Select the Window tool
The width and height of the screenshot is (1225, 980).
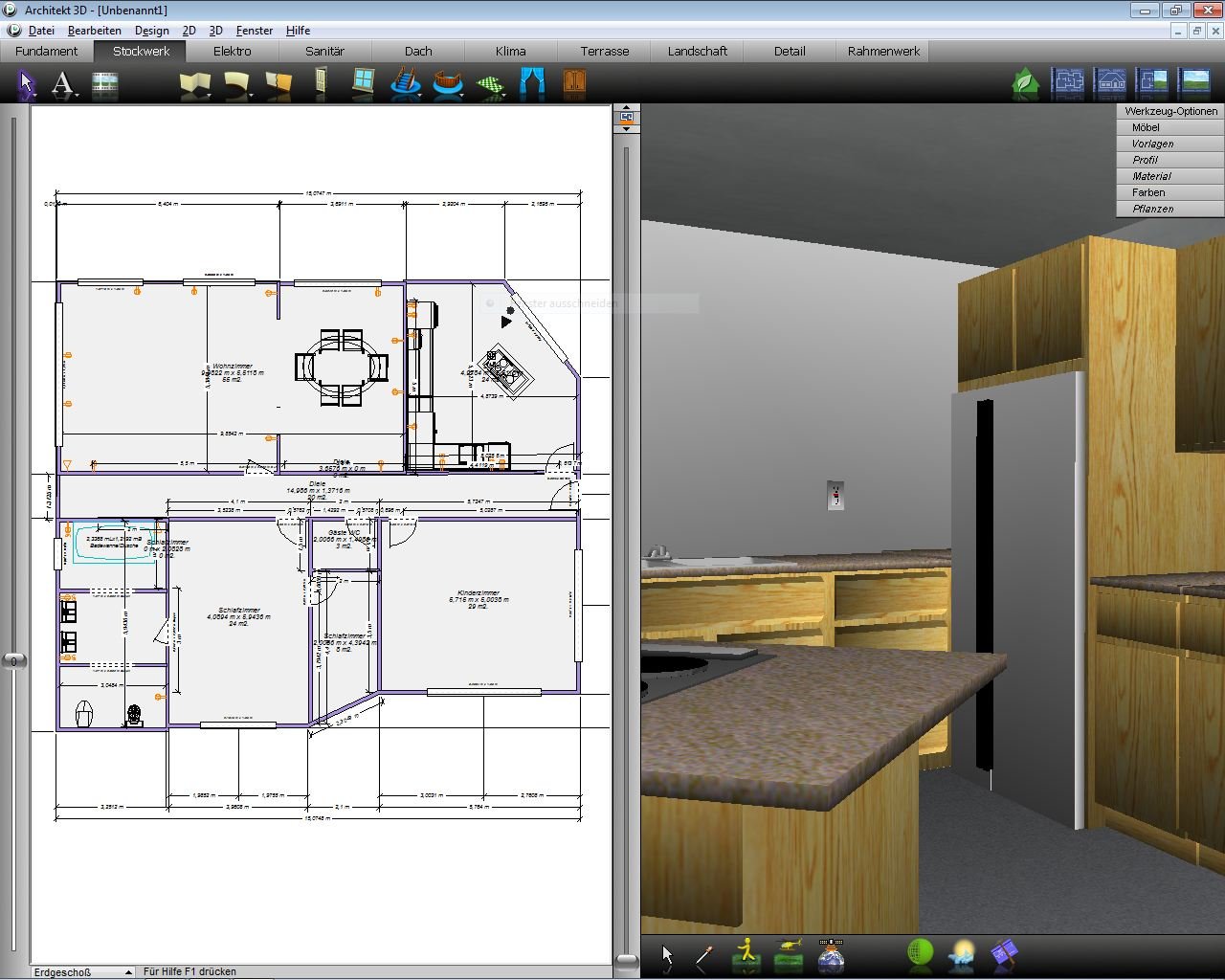click(x=363, y=82)
